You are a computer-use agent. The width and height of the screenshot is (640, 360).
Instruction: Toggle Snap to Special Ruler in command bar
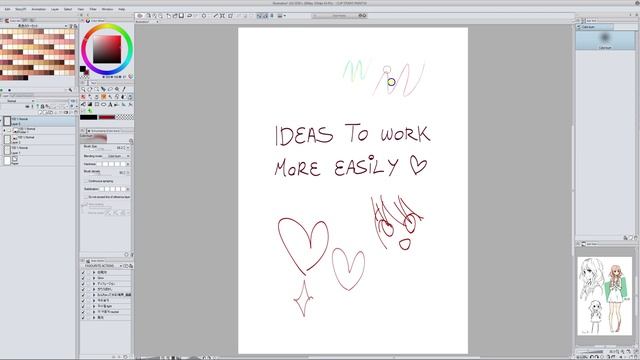(265, 16)
